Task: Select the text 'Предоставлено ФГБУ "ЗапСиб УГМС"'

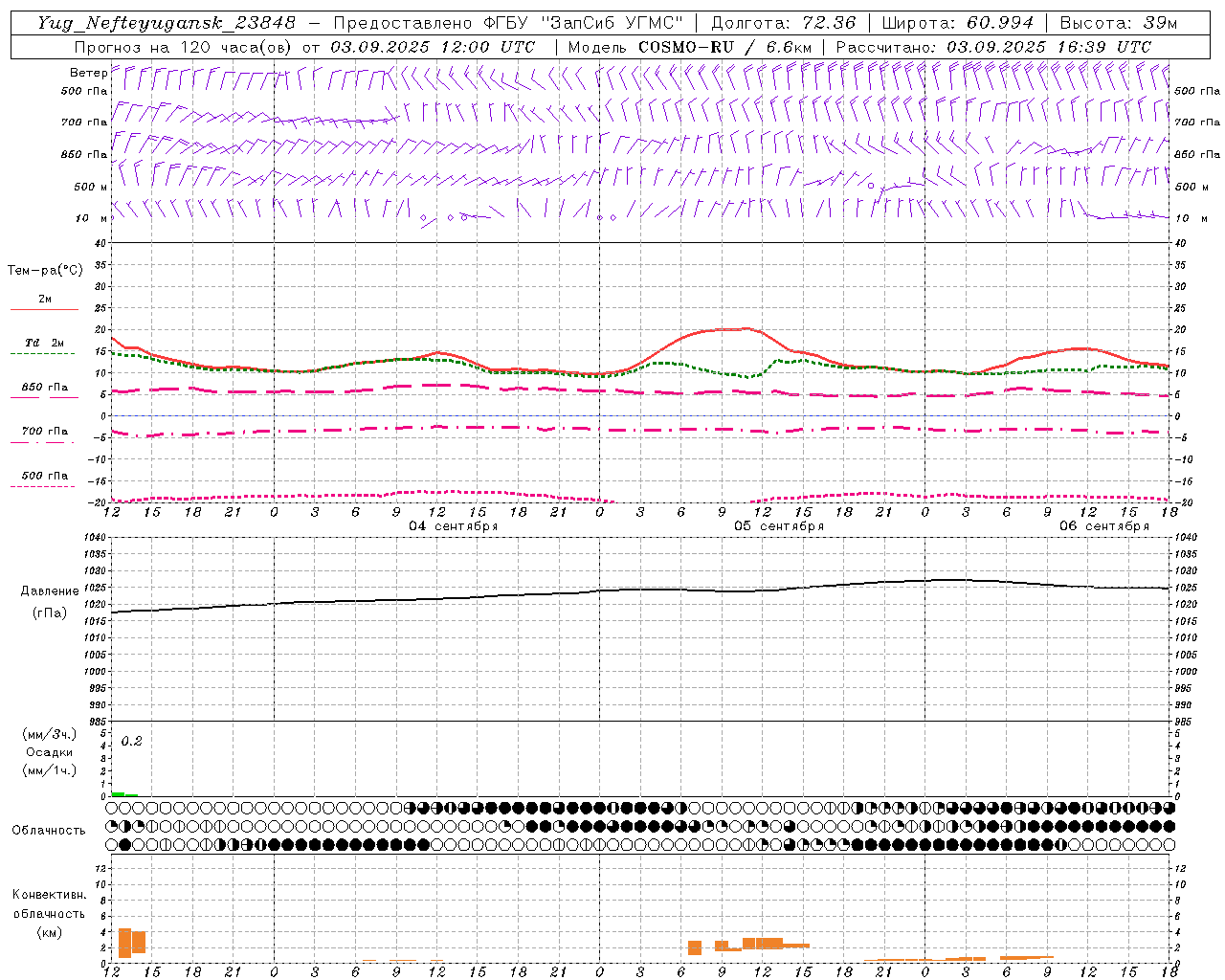Action: (508, 23)
